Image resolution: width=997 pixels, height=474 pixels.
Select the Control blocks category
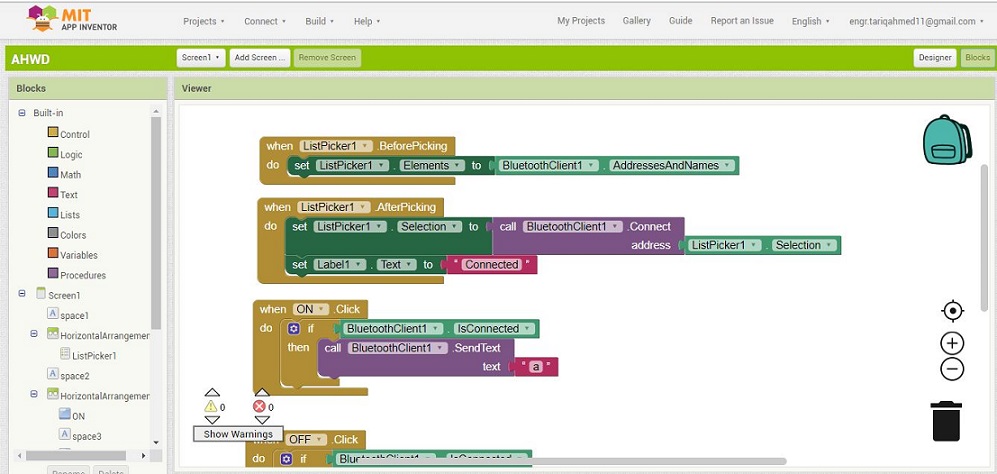click(69, 134)
